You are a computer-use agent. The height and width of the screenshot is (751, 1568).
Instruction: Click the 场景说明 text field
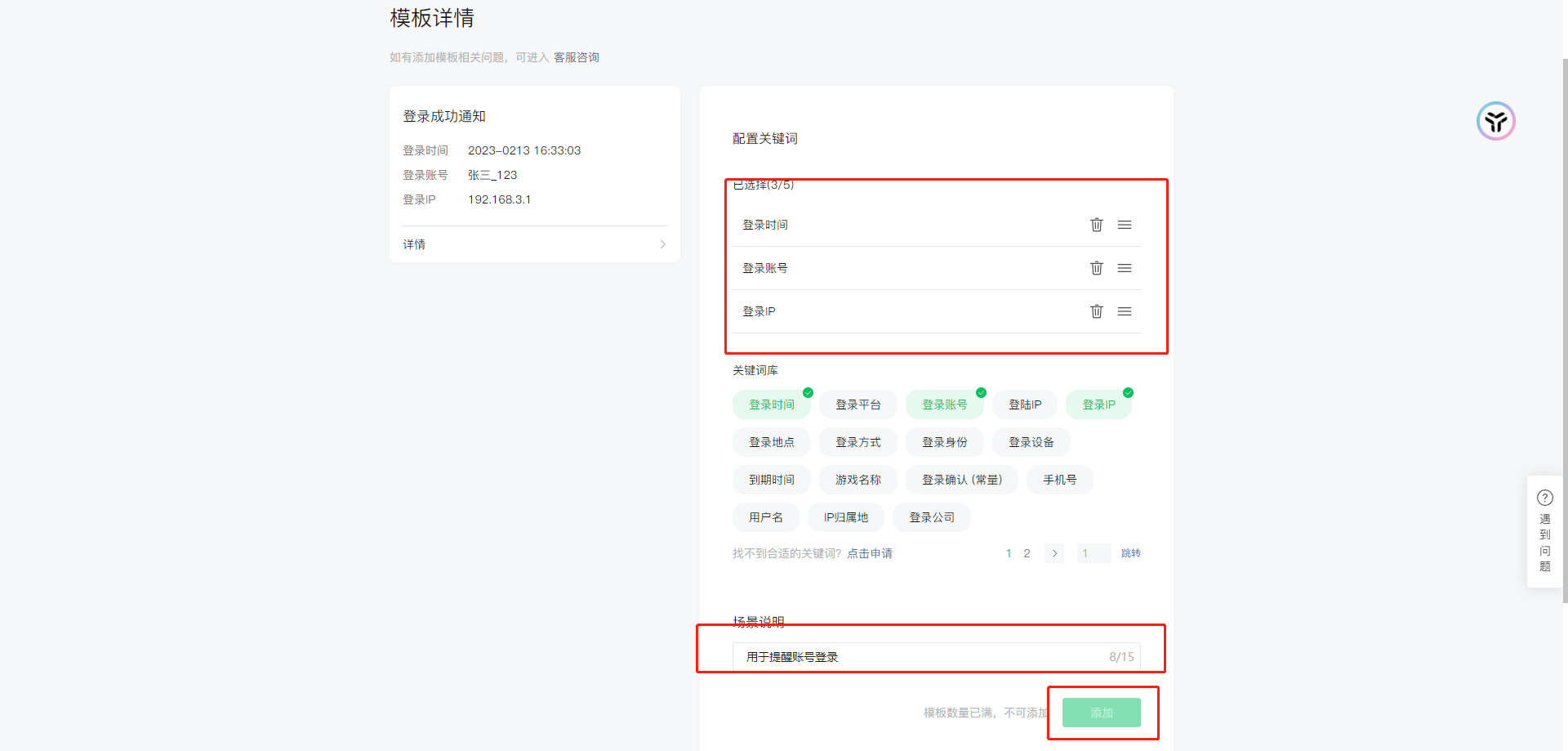(936, 657)
